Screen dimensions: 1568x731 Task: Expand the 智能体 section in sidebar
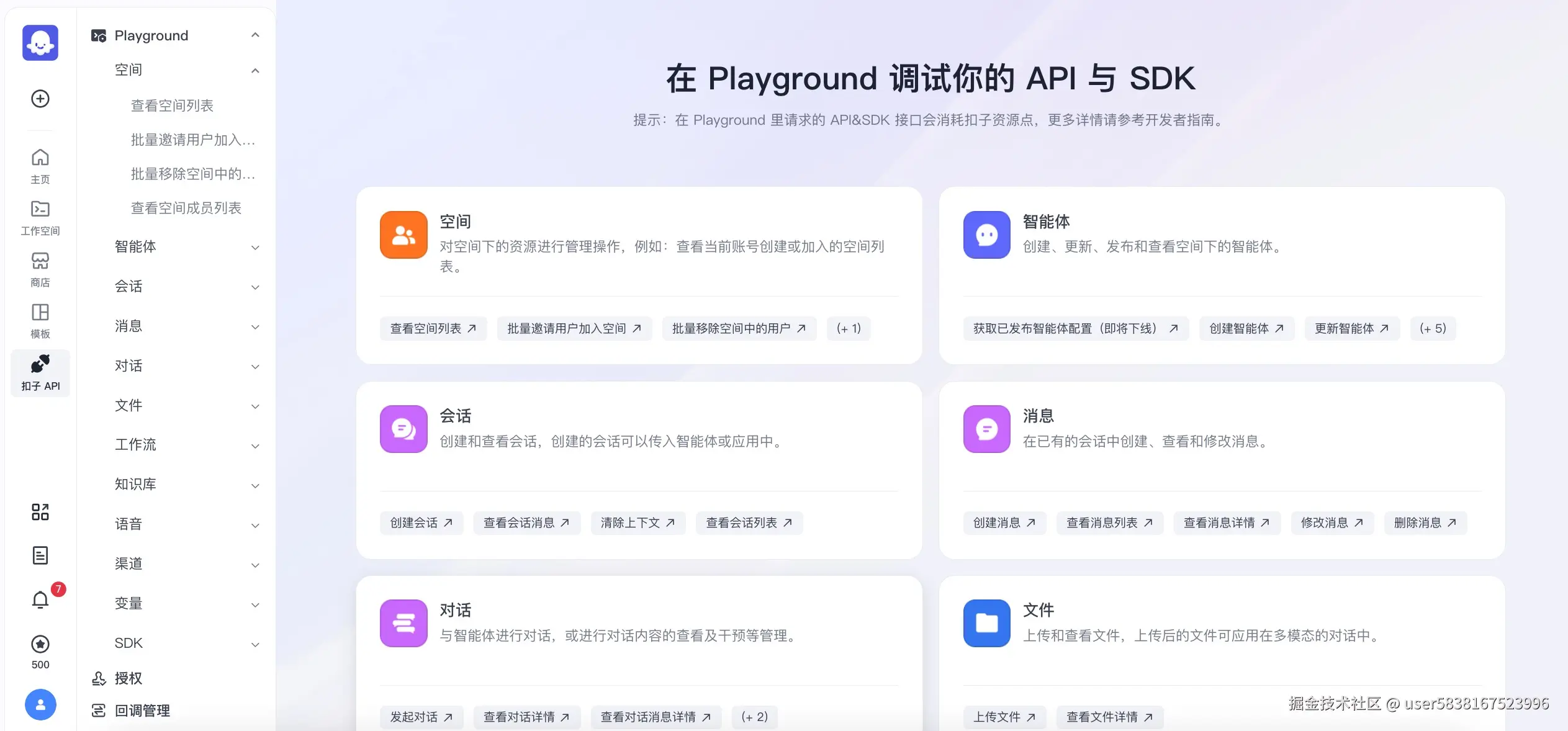coord(255,247)
